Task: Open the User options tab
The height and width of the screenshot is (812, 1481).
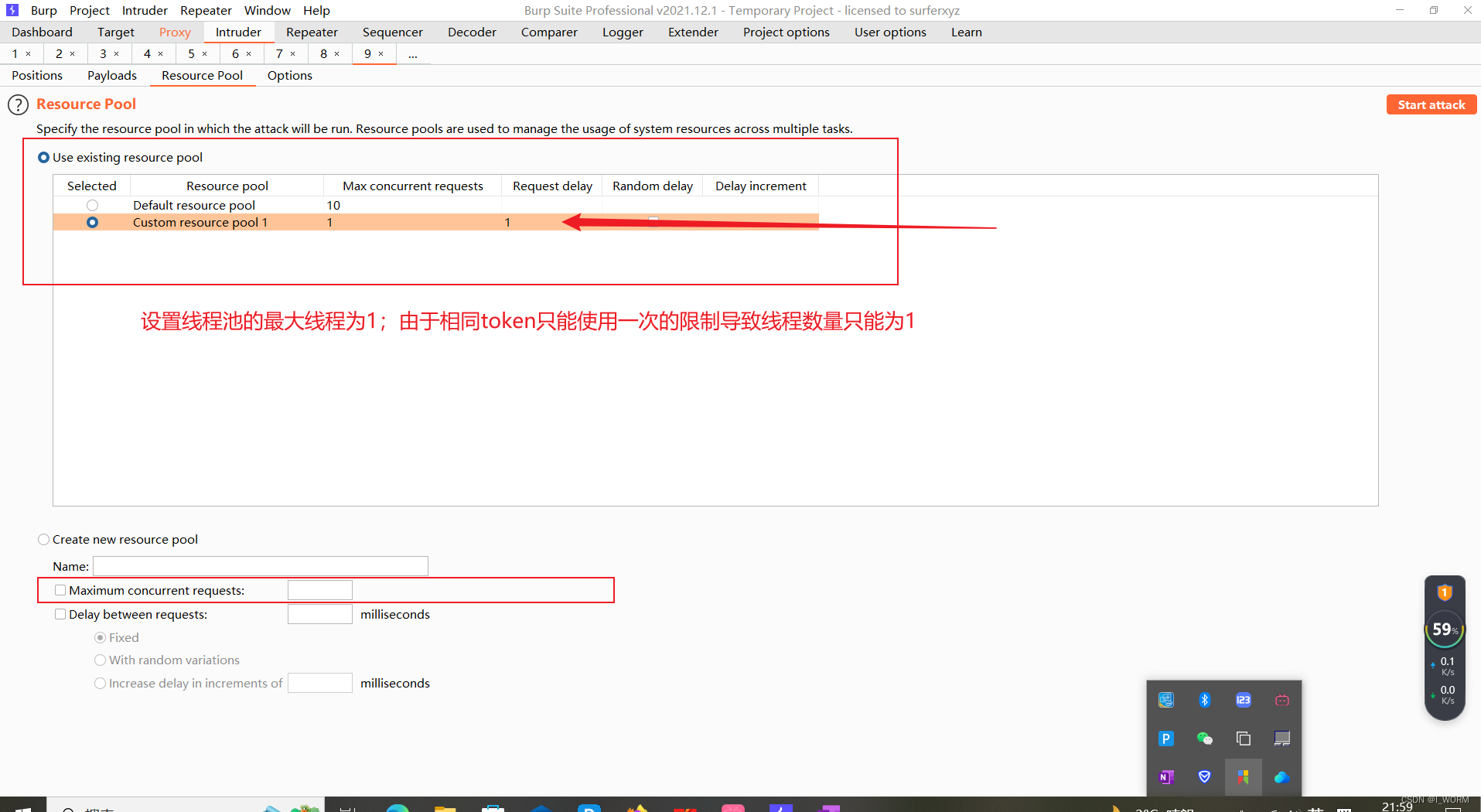Action: point(890,32)
